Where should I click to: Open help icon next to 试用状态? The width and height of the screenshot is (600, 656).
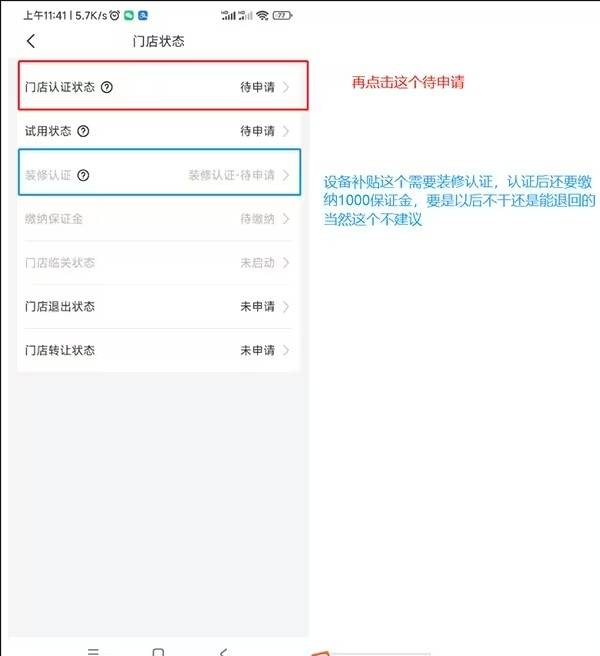coord(83,131)
